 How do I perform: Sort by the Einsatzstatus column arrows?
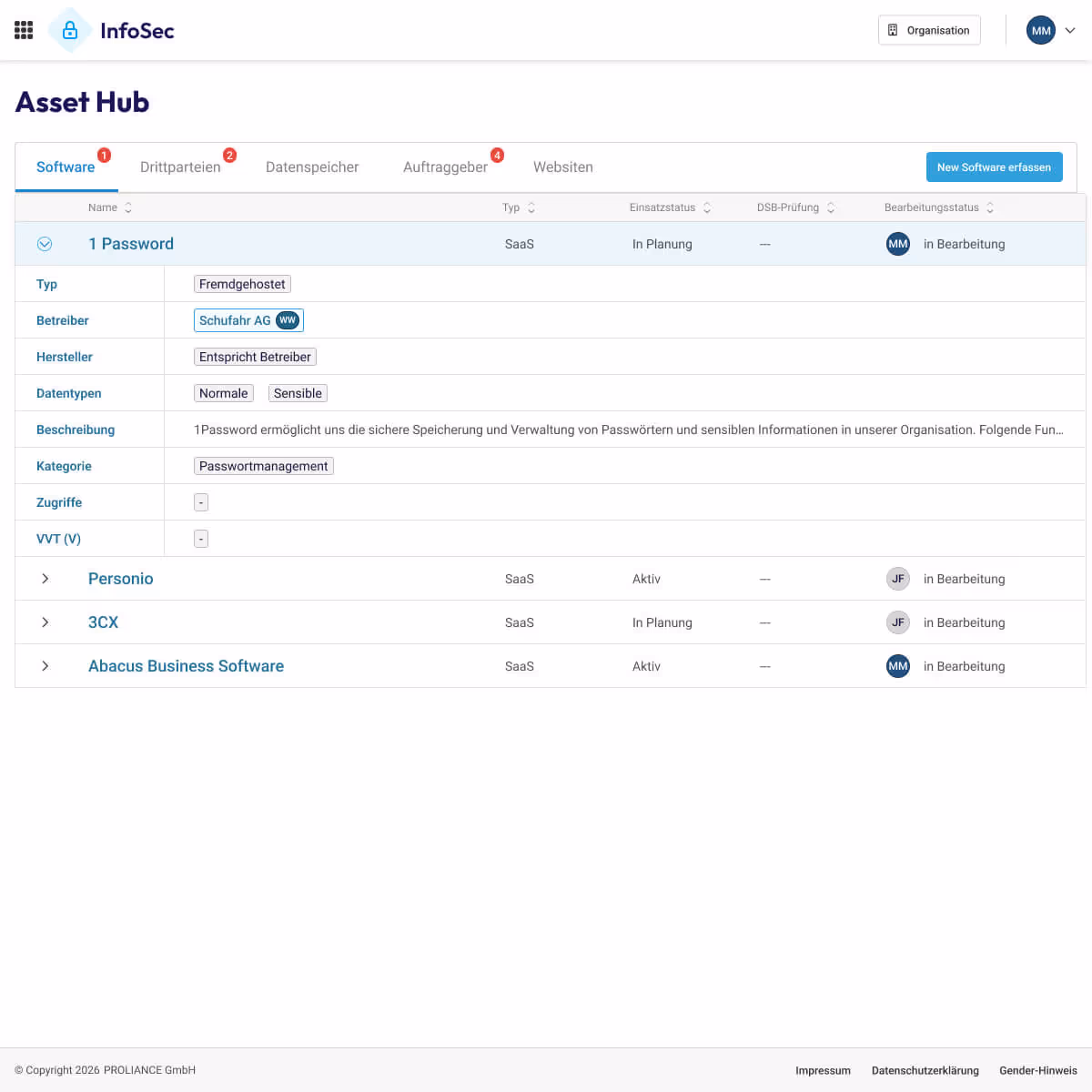pyautogui.click(x=707, y=207)
